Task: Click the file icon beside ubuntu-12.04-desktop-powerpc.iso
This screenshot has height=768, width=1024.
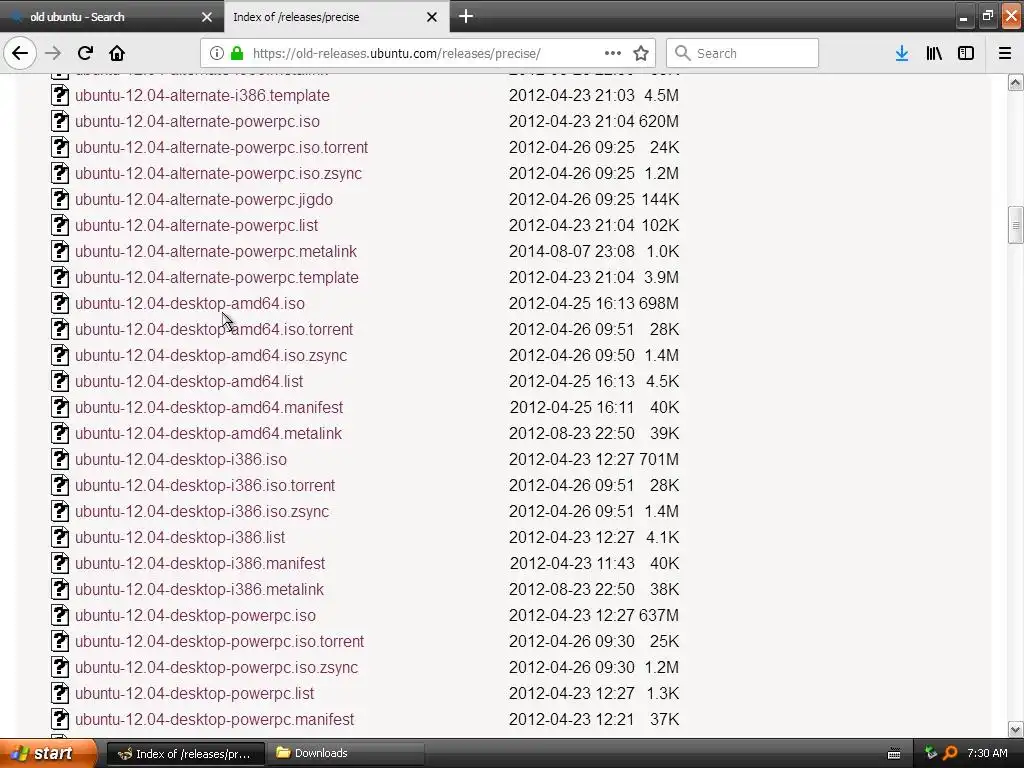Action: coord(60,616)
